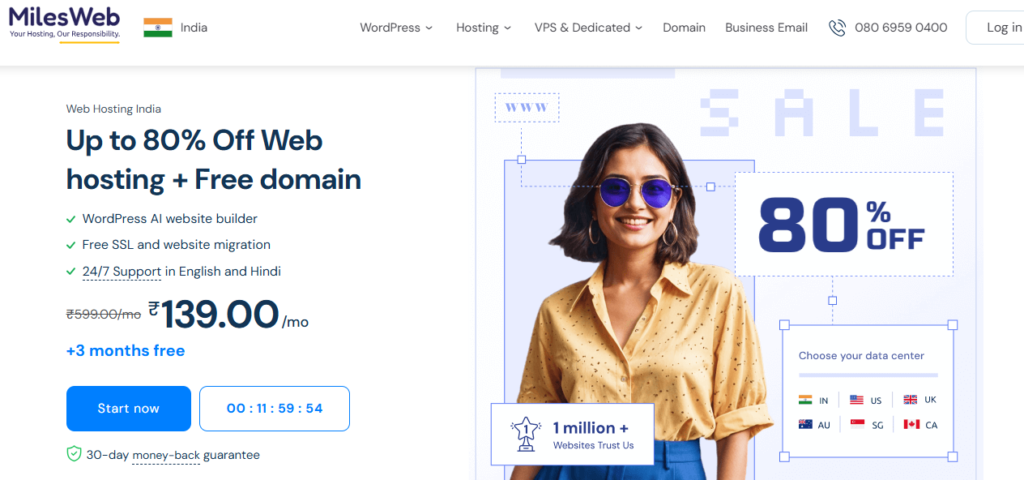Click the MilesWeb logo

point(65,23)
